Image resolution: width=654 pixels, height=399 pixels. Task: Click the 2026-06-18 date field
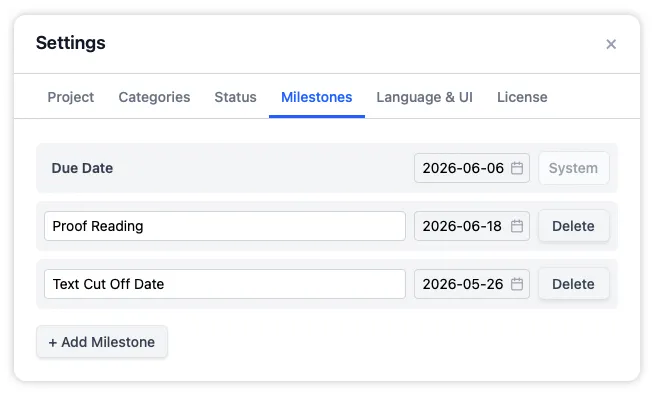(x=472, y=226)
